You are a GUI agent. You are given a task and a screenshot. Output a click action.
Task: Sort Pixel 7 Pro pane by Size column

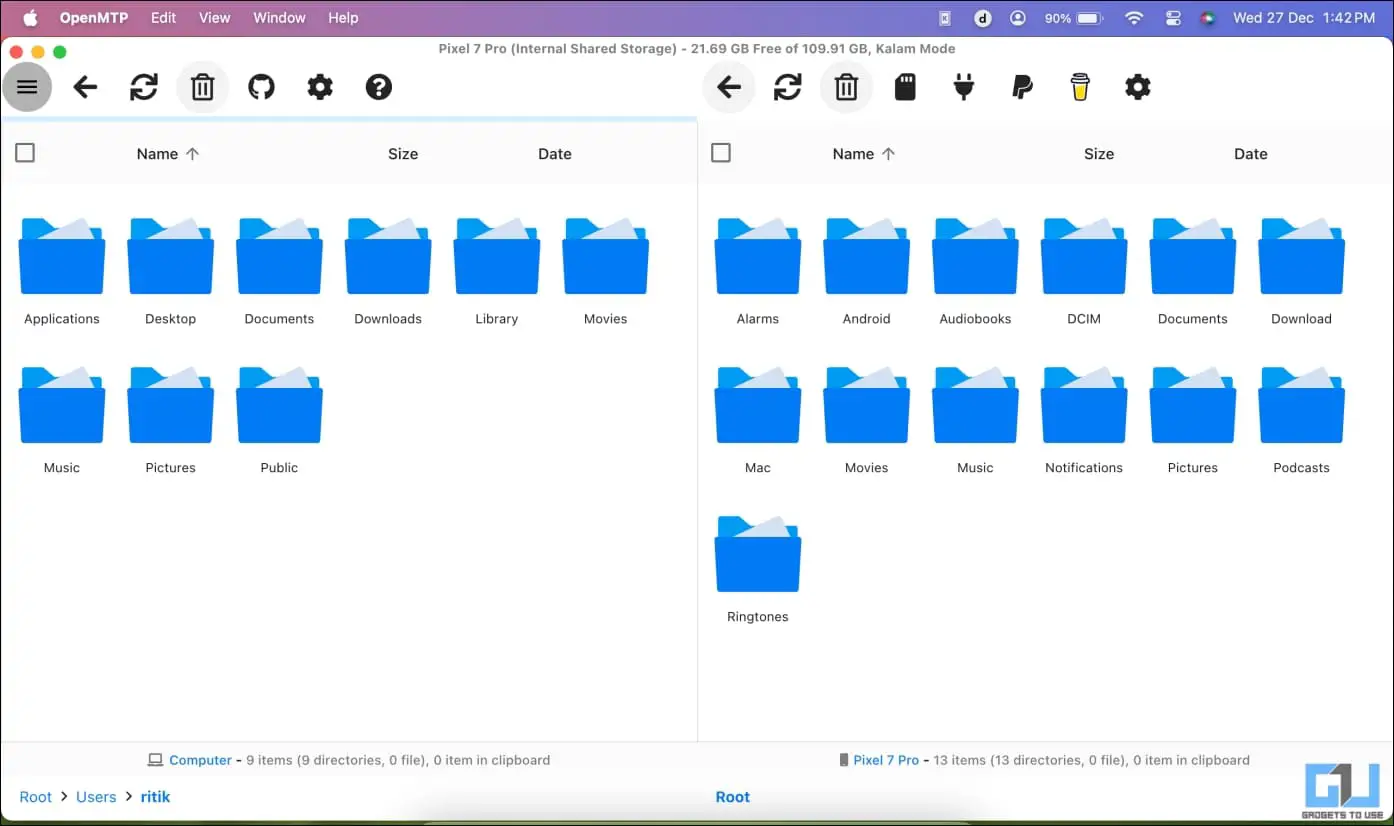click(x=1099, y=154)
